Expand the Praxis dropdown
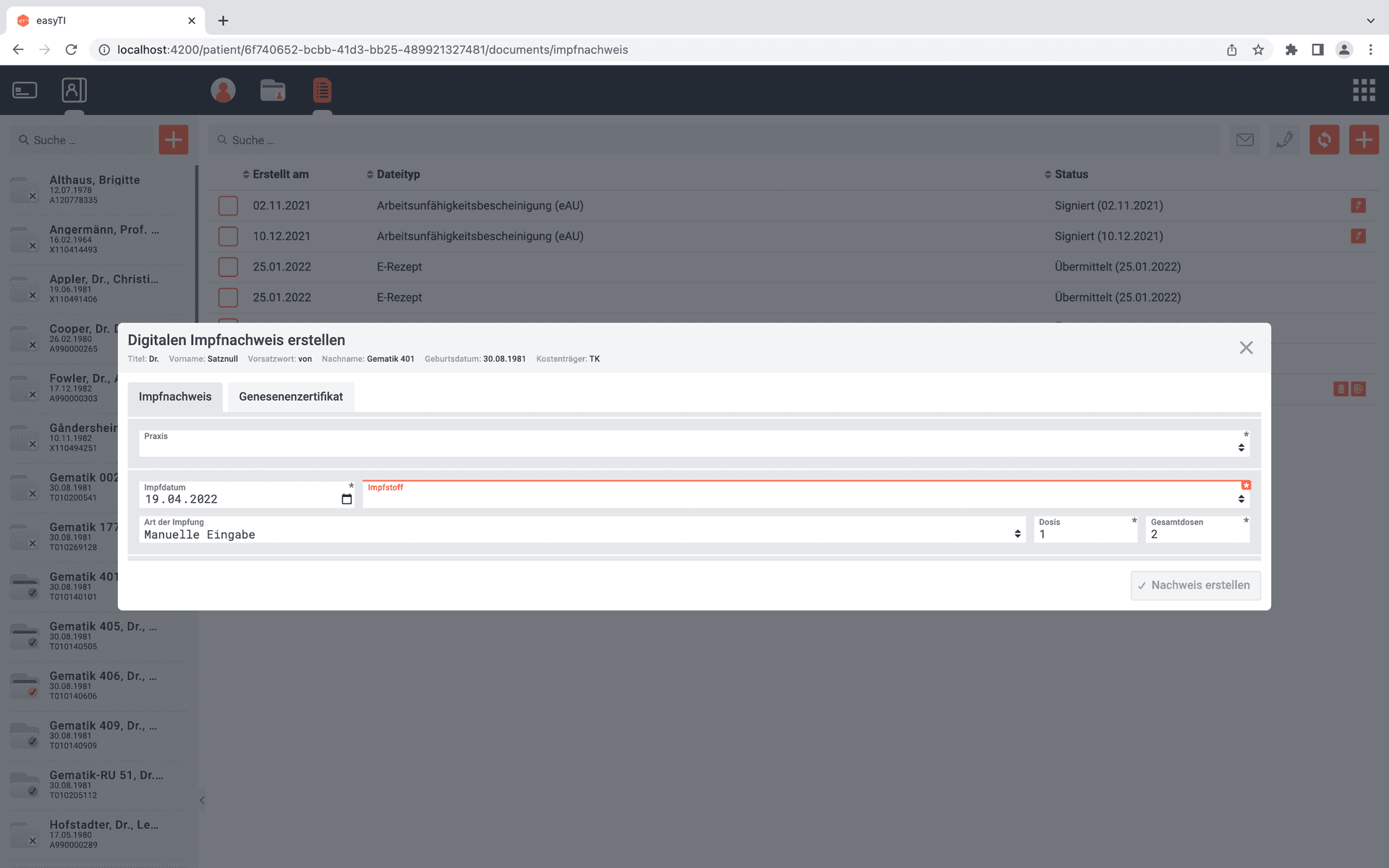This screenshot has width=1389, height=868. pyautogui.click(x=693, y=444)
